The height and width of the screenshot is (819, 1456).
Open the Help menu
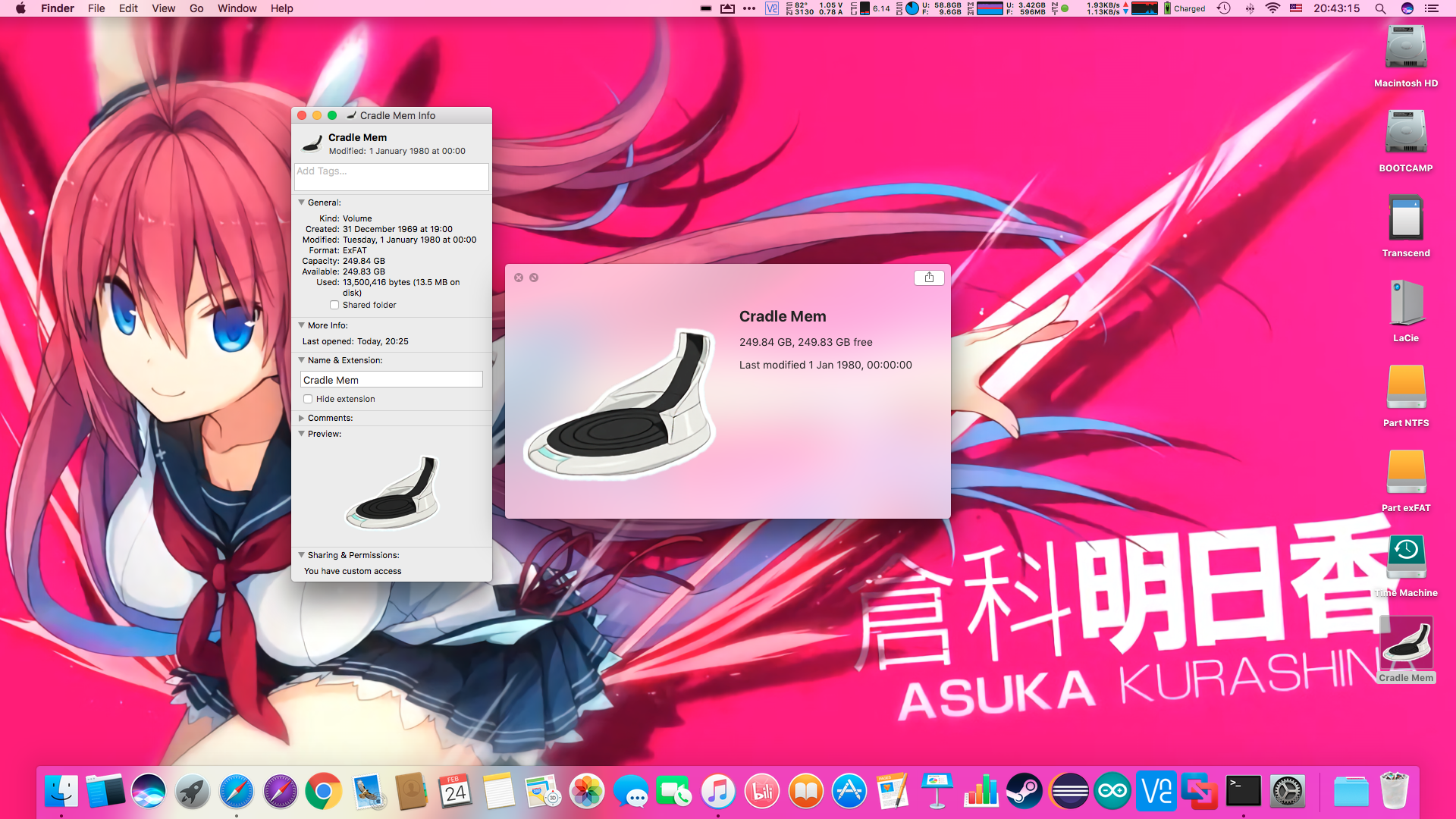point(282,8)
